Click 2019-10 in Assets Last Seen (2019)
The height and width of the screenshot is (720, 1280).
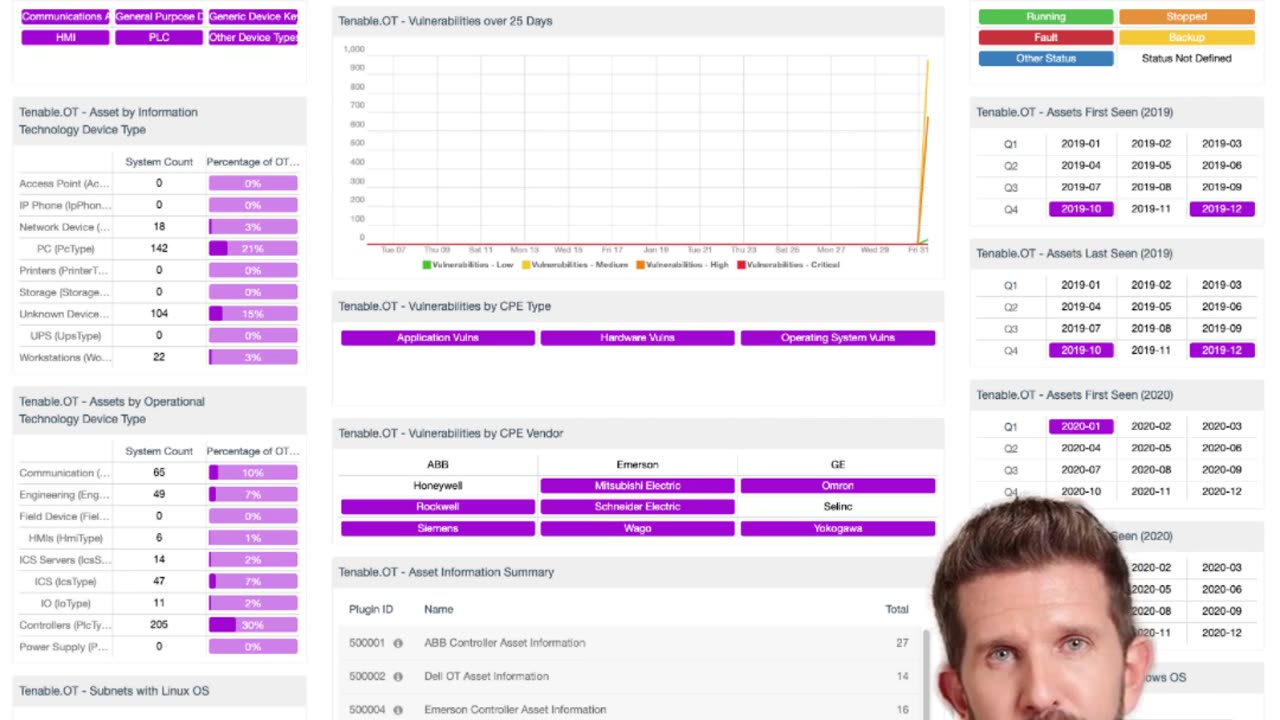pos(1081,351)
